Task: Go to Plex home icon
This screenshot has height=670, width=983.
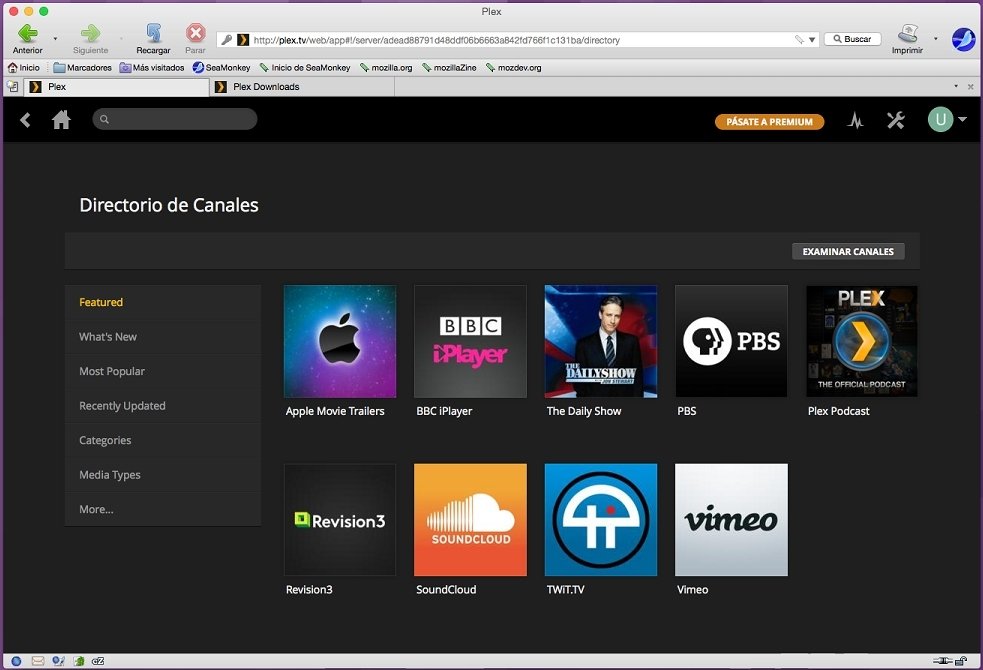Action: point(61,119)
